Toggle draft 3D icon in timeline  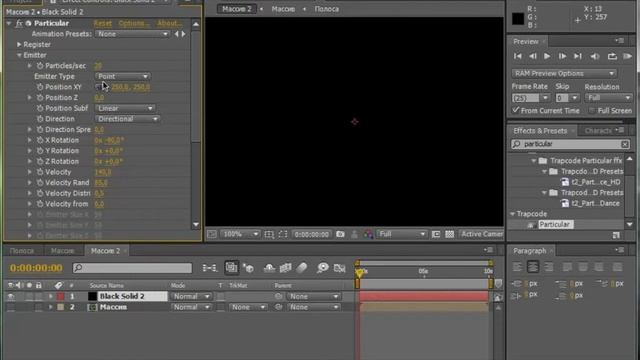click(248, 268)
